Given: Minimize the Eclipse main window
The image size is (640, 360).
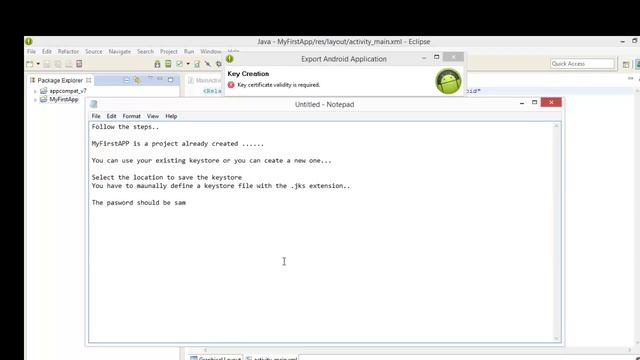Looking at the screenshot, I should point(622,42).
